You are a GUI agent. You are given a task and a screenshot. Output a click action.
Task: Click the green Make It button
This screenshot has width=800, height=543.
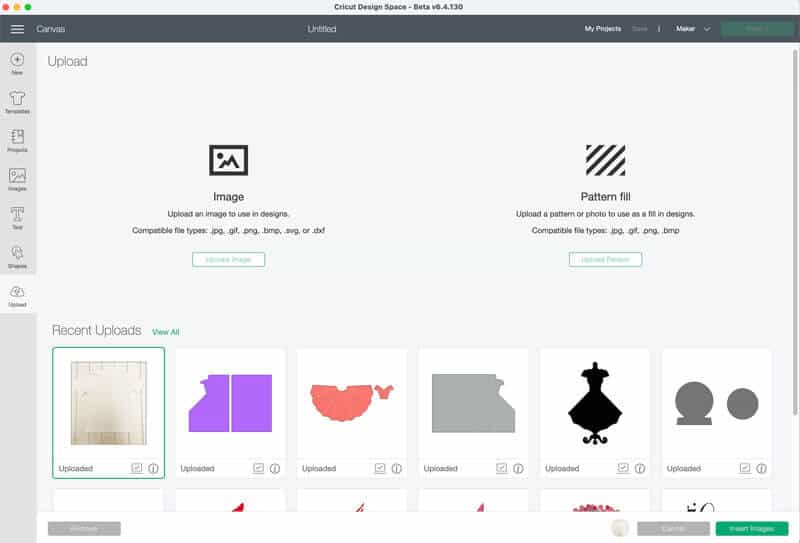(757, 29)
